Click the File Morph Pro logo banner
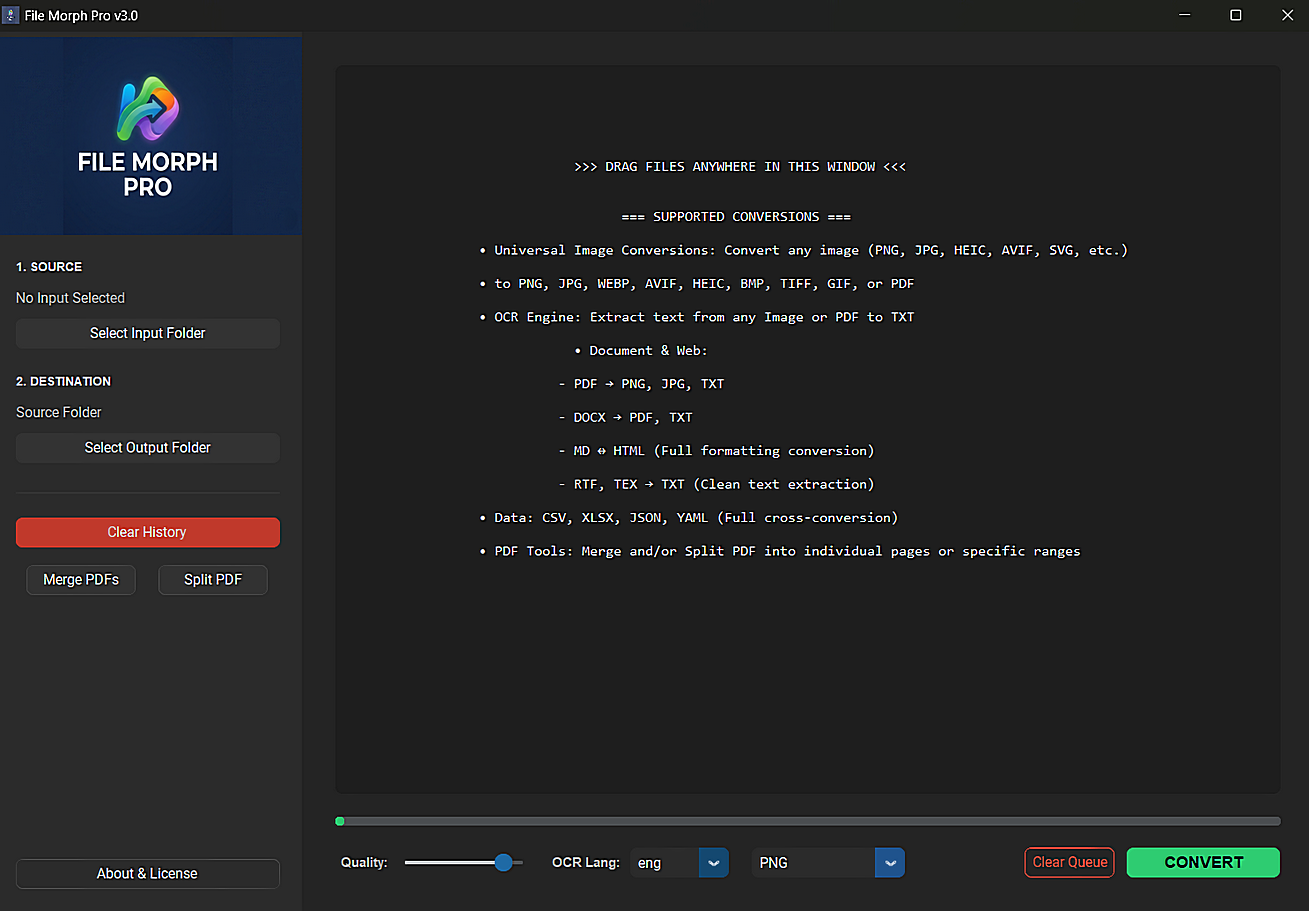This screenshot has height=911, width=1309. pyautogui.click(x=151, y=136)
